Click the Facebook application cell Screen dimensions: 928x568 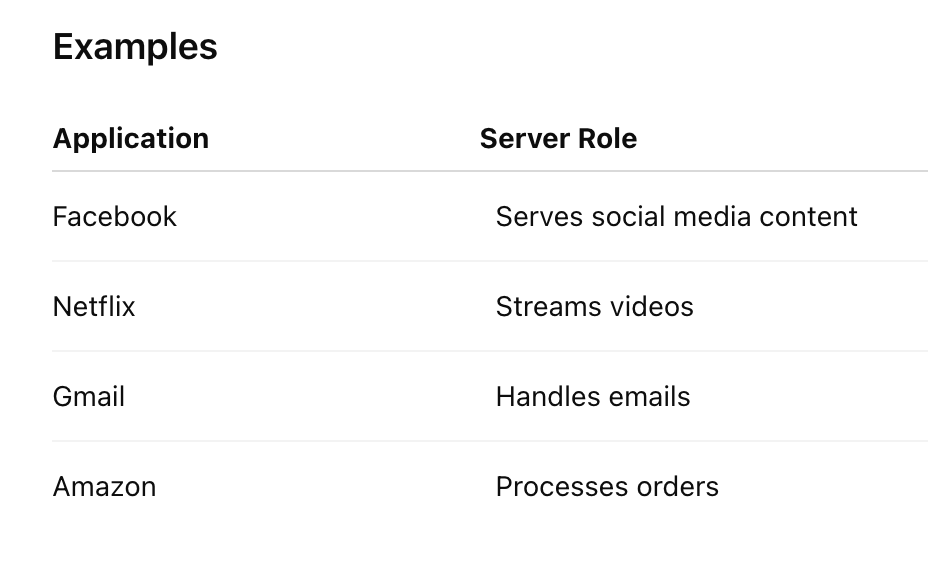pos(114,217)
